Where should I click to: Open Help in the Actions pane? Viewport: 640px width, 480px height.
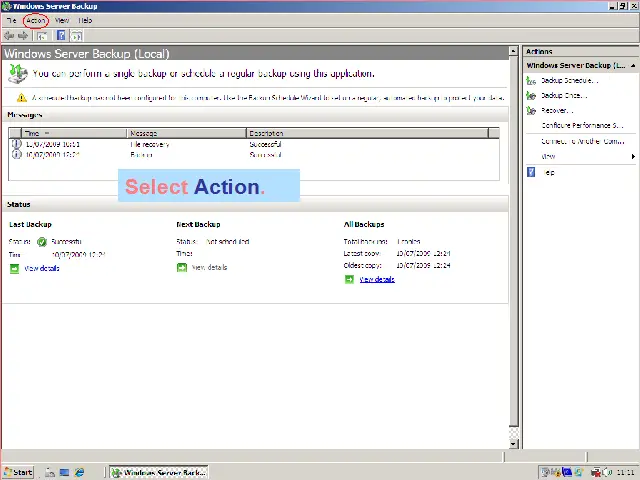pyautogui.click(x=549, y=172)
